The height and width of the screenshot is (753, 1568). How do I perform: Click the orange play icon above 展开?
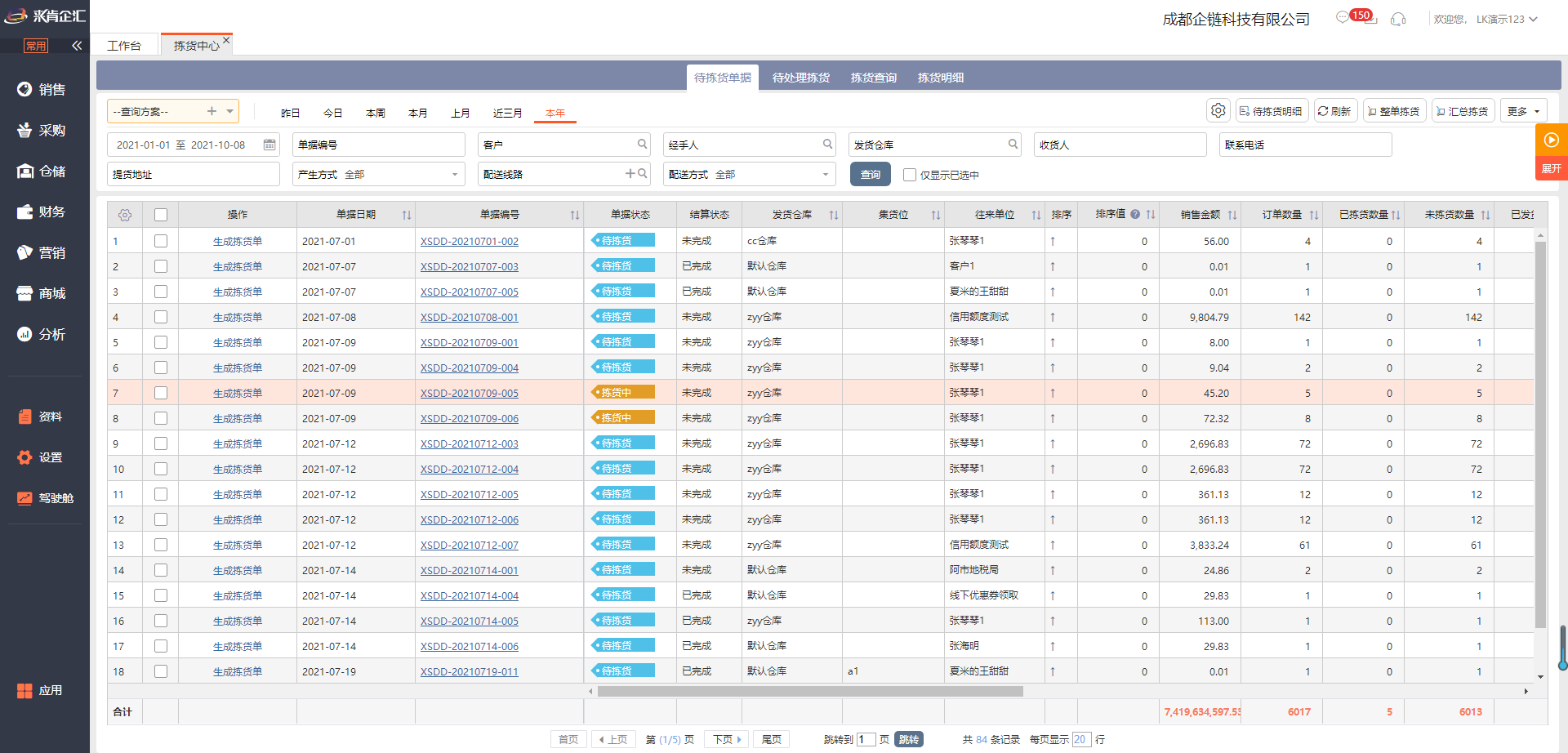point(1551,140)
